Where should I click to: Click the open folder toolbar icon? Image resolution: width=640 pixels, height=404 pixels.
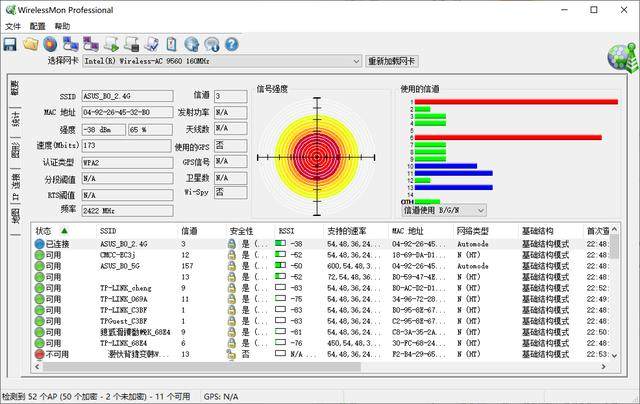click(30, 44)
